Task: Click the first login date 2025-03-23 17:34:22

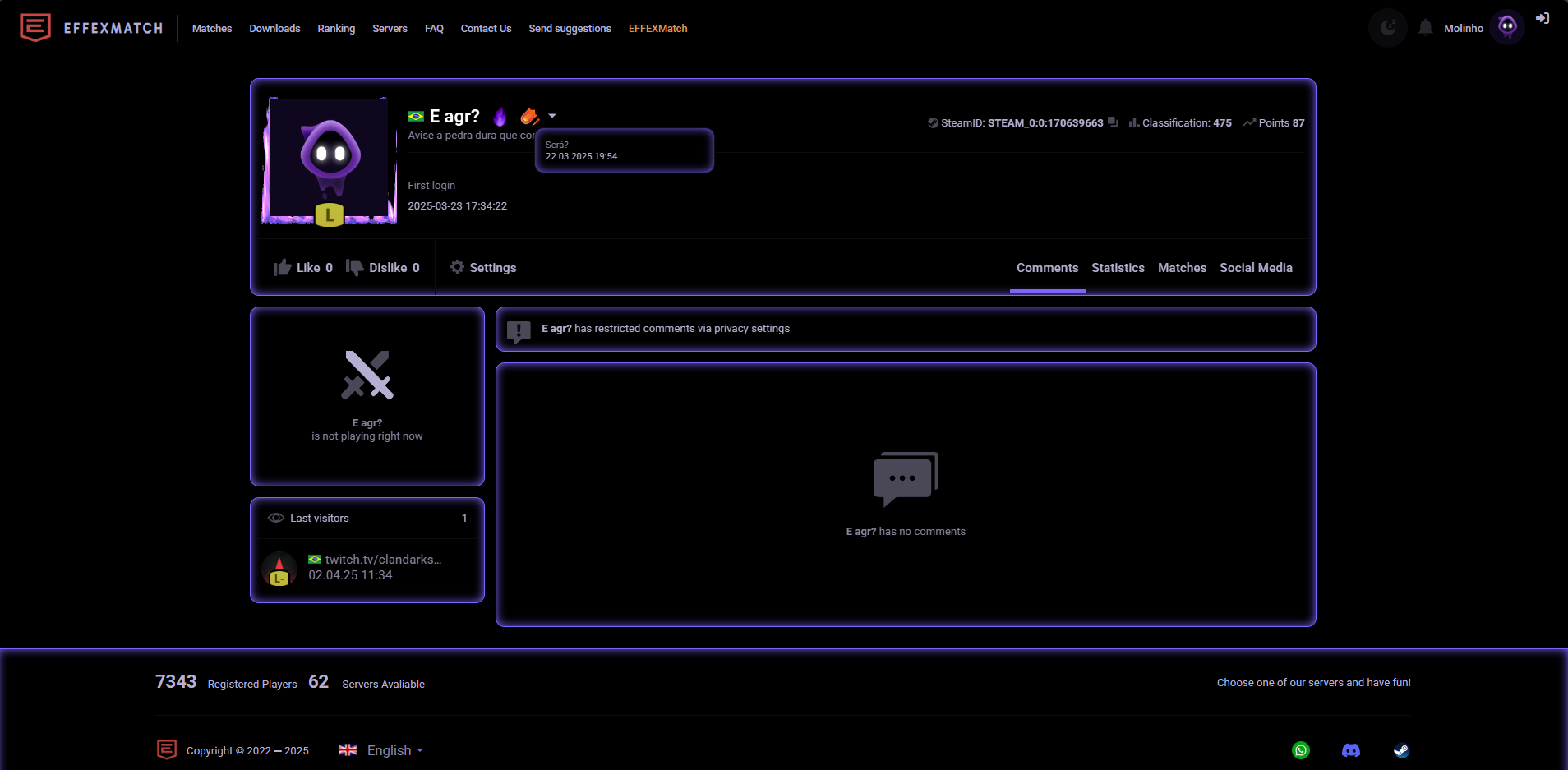Action: (x=457, y=206)
